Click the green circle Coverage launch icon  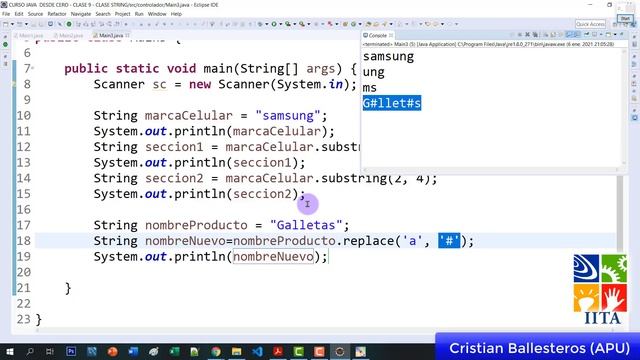(x=288, y=24)
